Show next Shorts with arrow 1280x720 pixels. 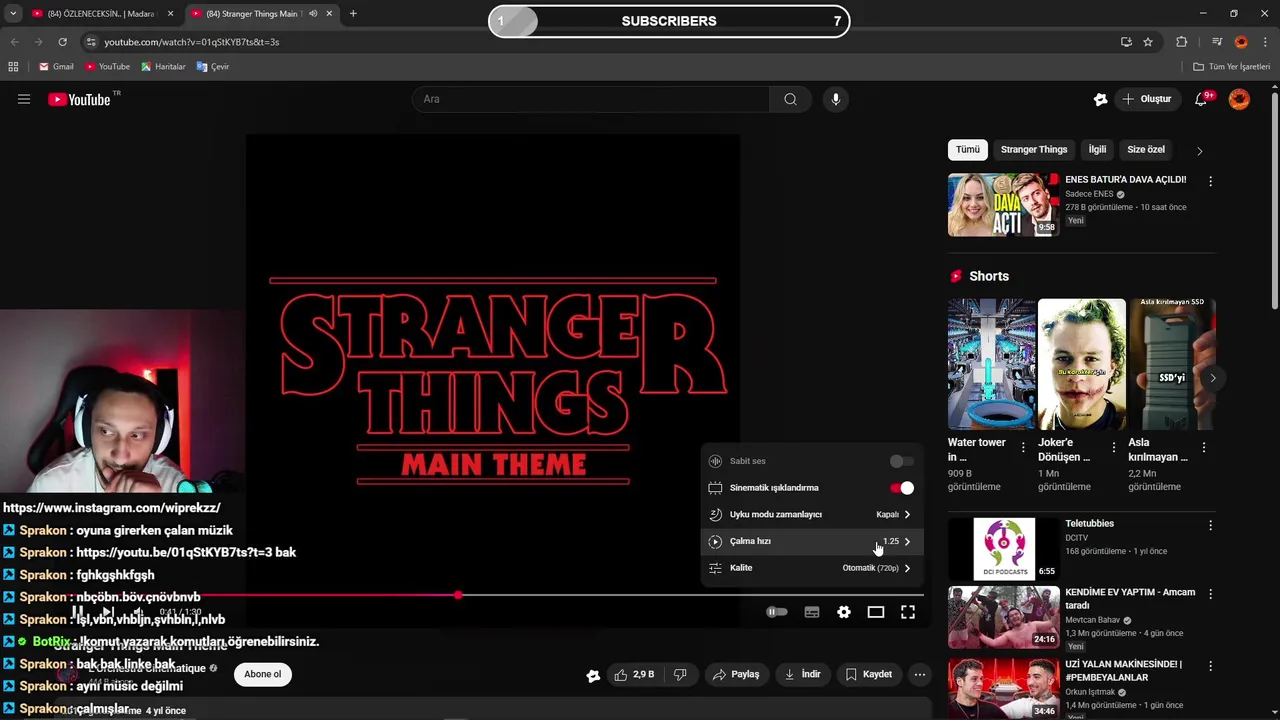tap(1212, 378)
